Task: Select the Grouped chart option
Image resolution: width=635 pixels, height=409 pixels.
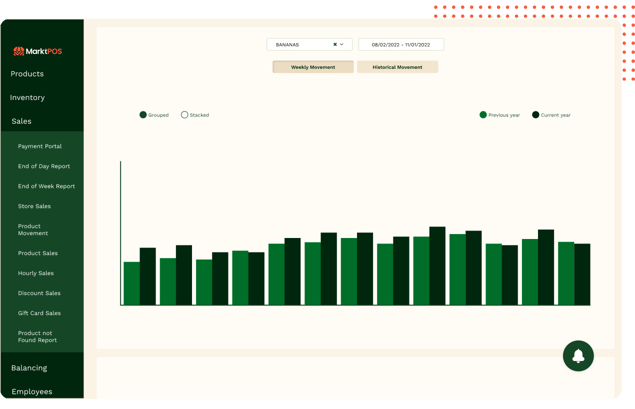Action: pos(144,115)
